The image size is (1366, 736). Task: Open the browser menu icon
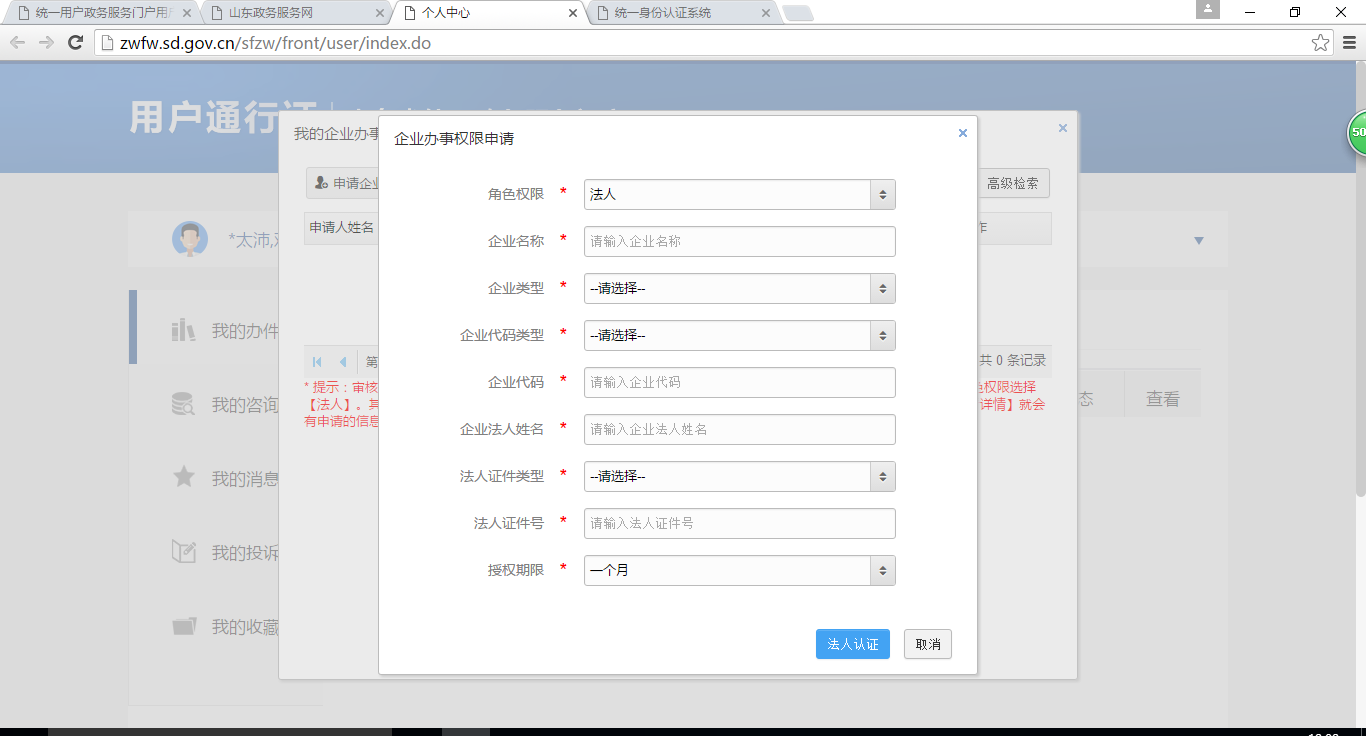(x=1349, y=43)
